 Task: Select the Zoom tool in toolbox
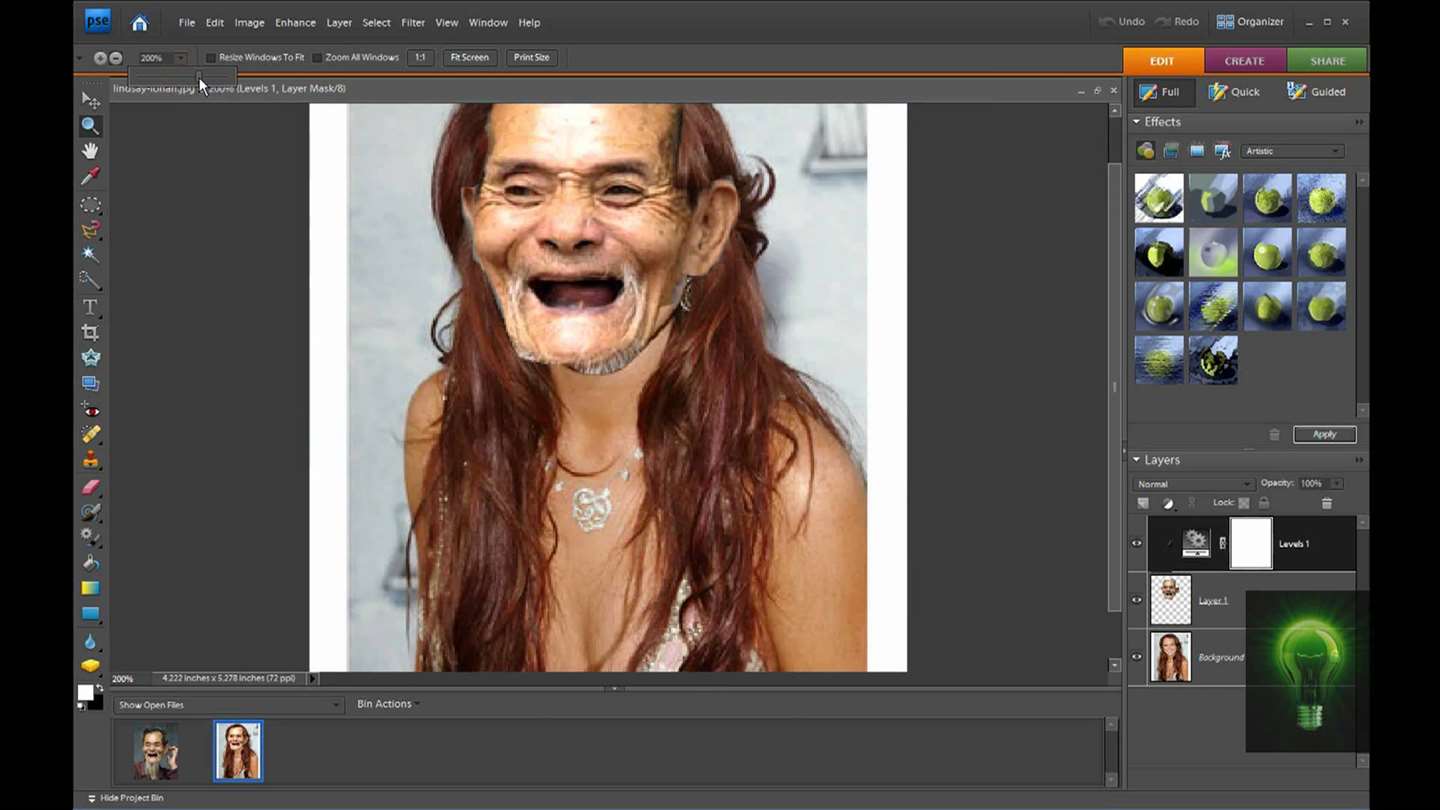point(90,126)
